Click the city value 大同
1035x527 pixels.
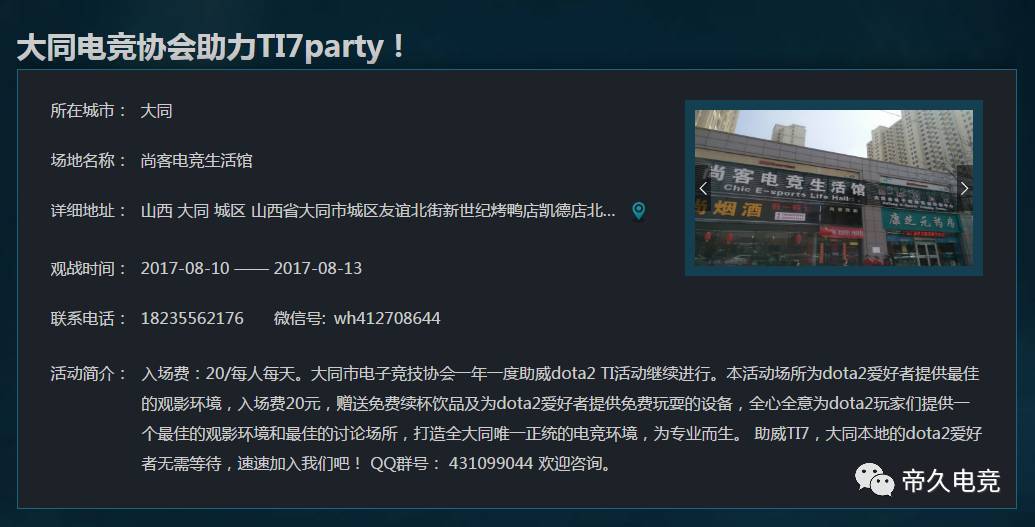156,111
